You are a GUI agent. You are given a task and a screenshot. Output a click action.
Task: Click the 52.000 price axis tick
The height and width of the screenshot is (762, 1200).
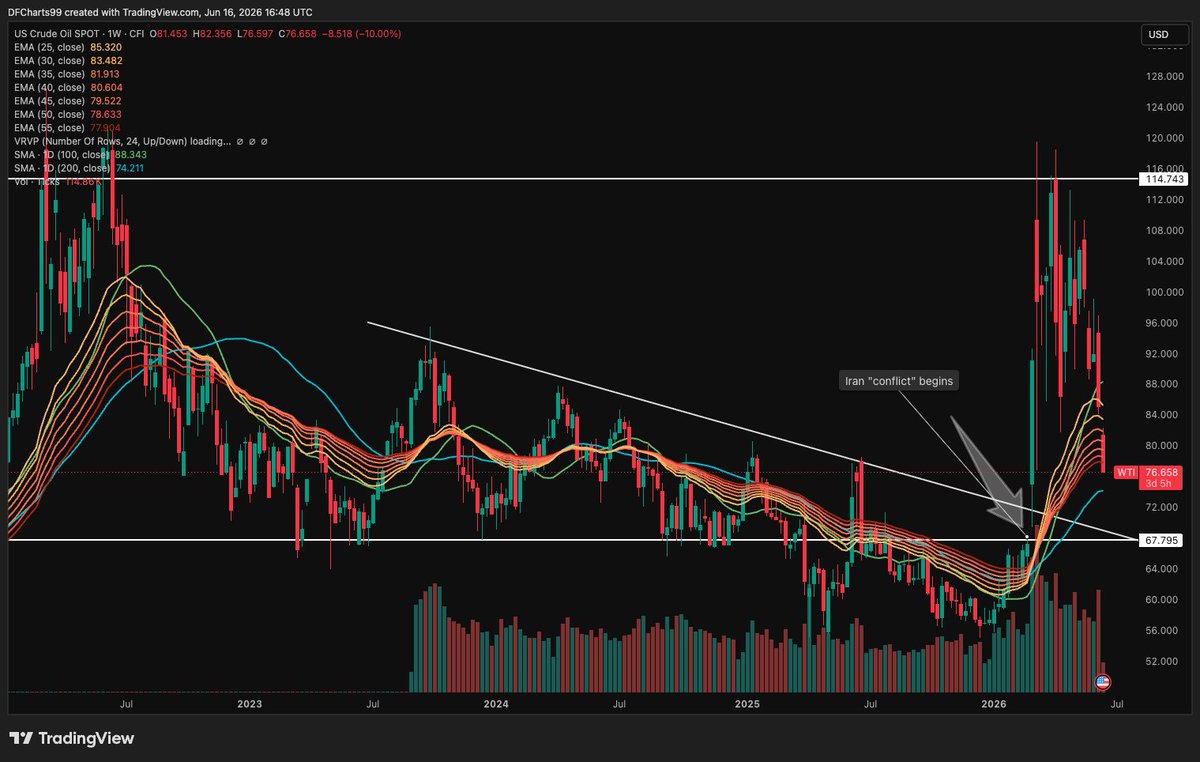coord(1160,662)
